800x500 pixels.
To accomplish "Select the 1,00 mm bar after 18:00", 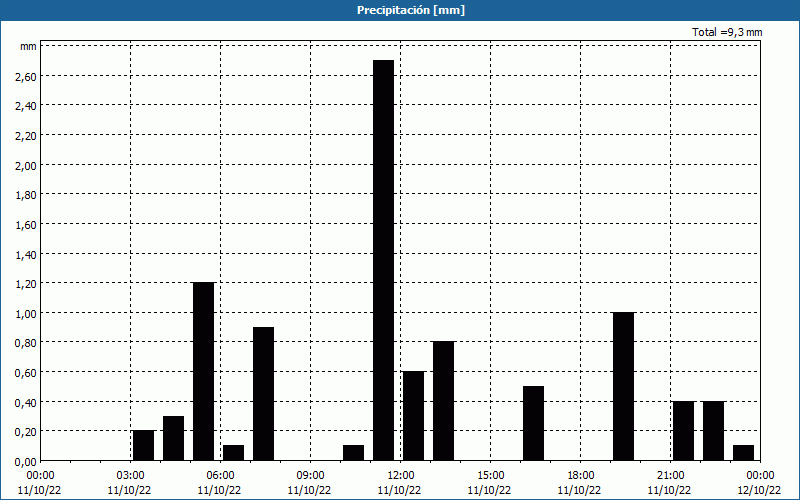I will point(623,386).
